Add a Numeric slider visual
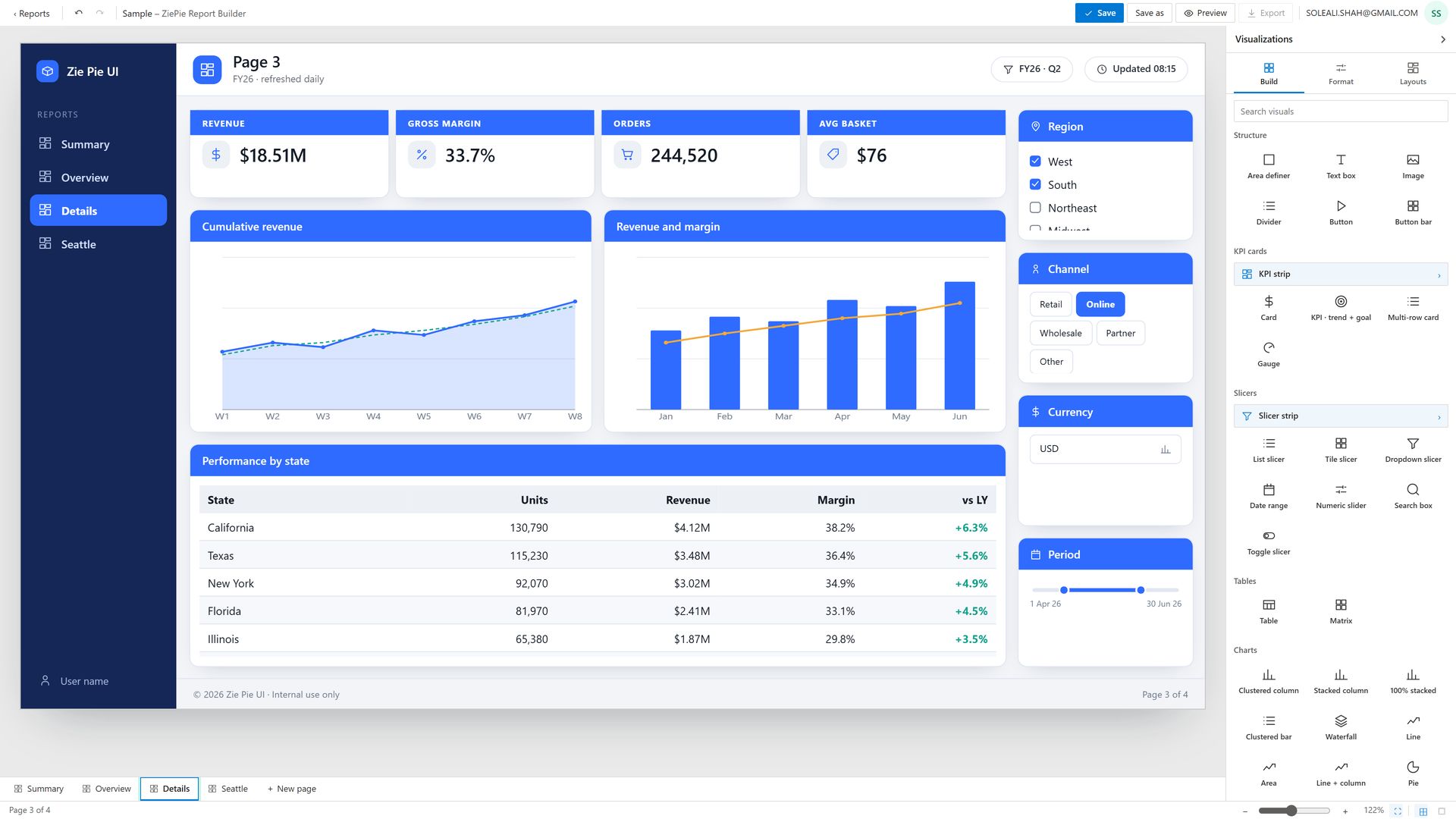 (x=1340, y=496)
